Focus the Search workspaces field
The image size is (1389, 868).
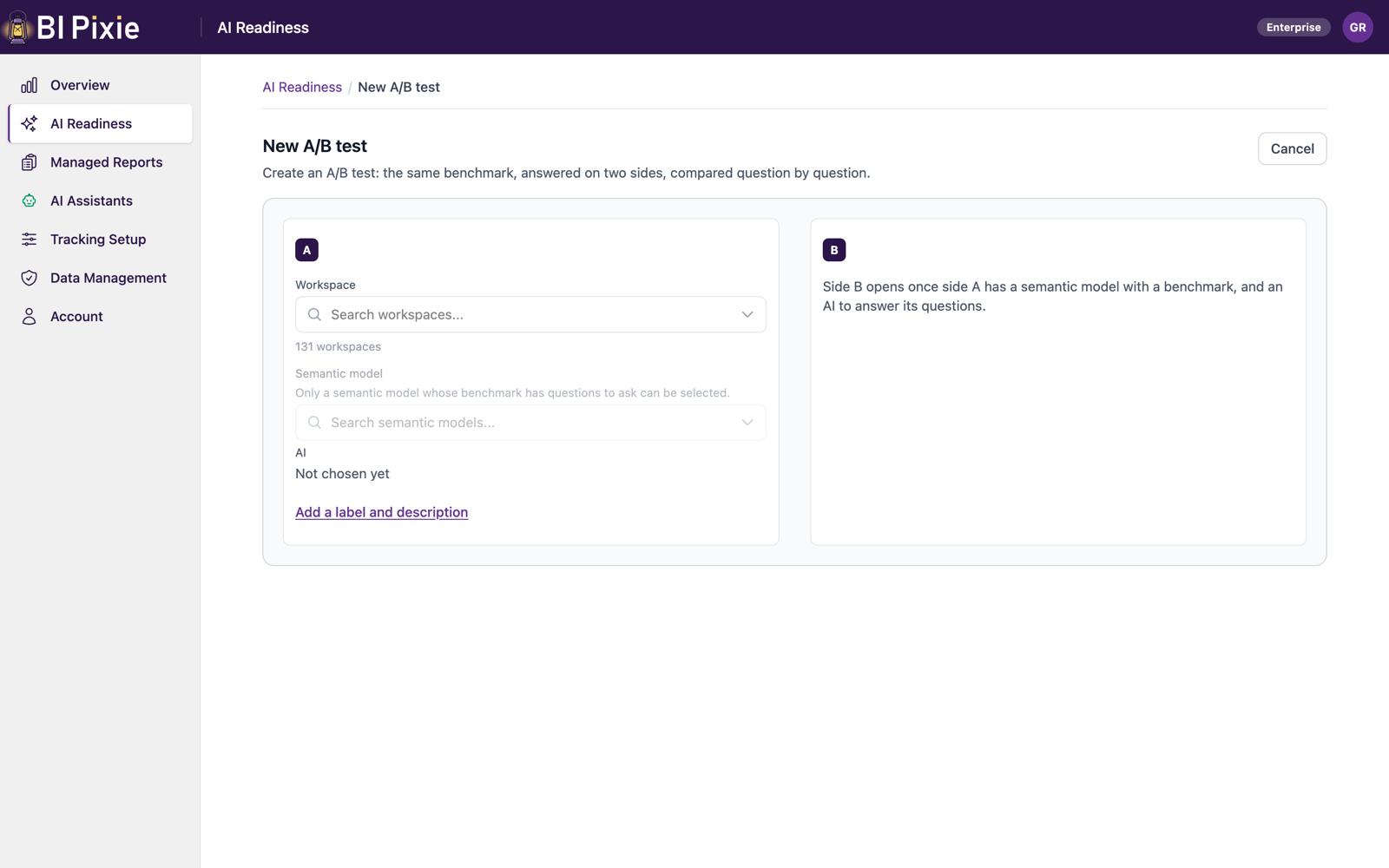tap(530, 314)
